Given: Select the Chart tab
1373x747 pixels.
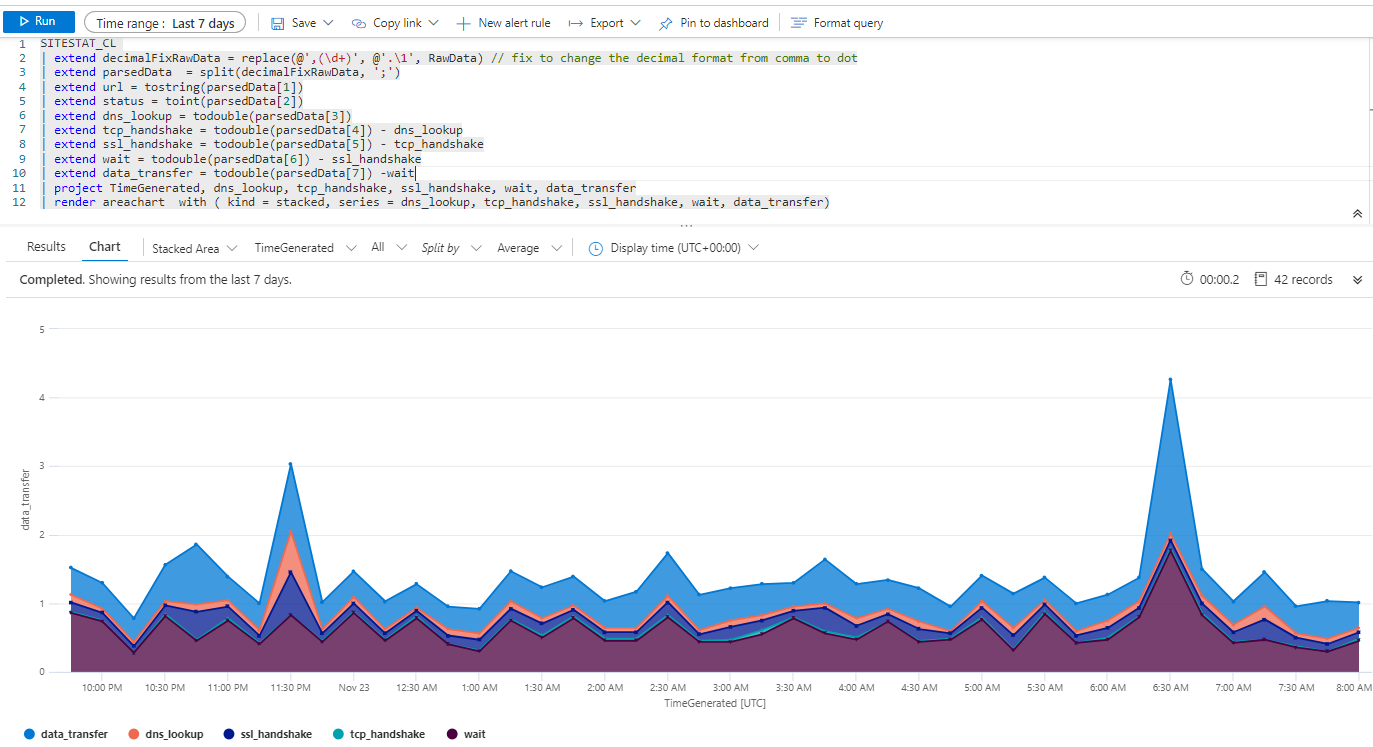Looking at the screenshot, I should click(104, 247).
